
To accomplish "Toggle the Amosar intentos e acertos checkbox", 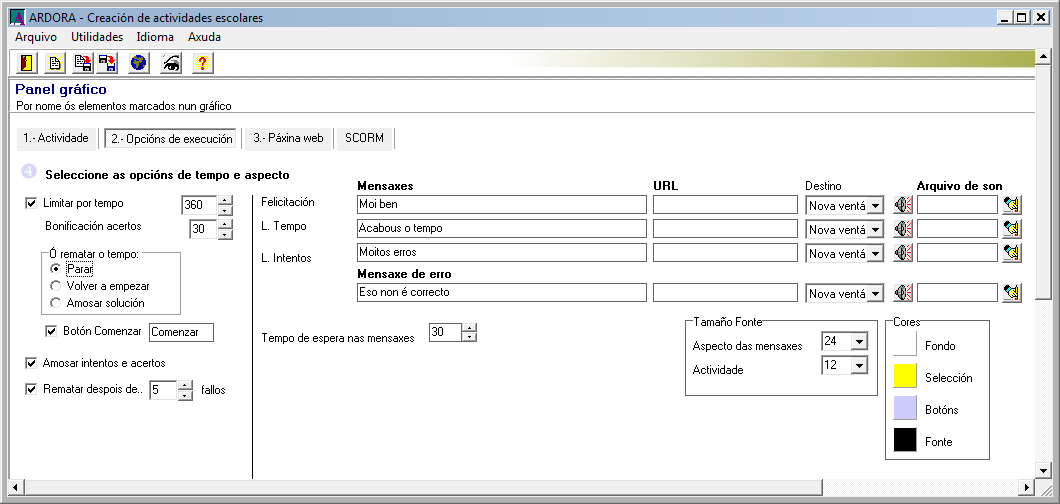I will (31, 363).
